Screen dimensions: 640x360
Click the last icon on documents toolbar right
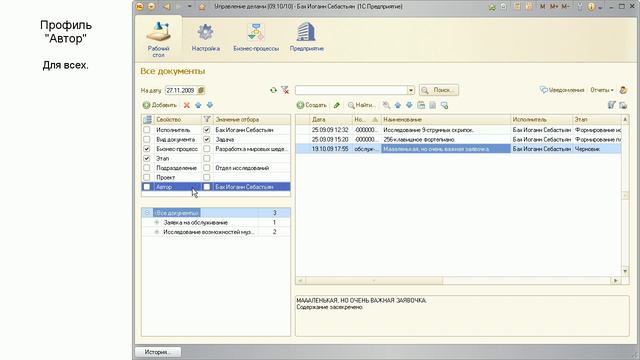623,105
